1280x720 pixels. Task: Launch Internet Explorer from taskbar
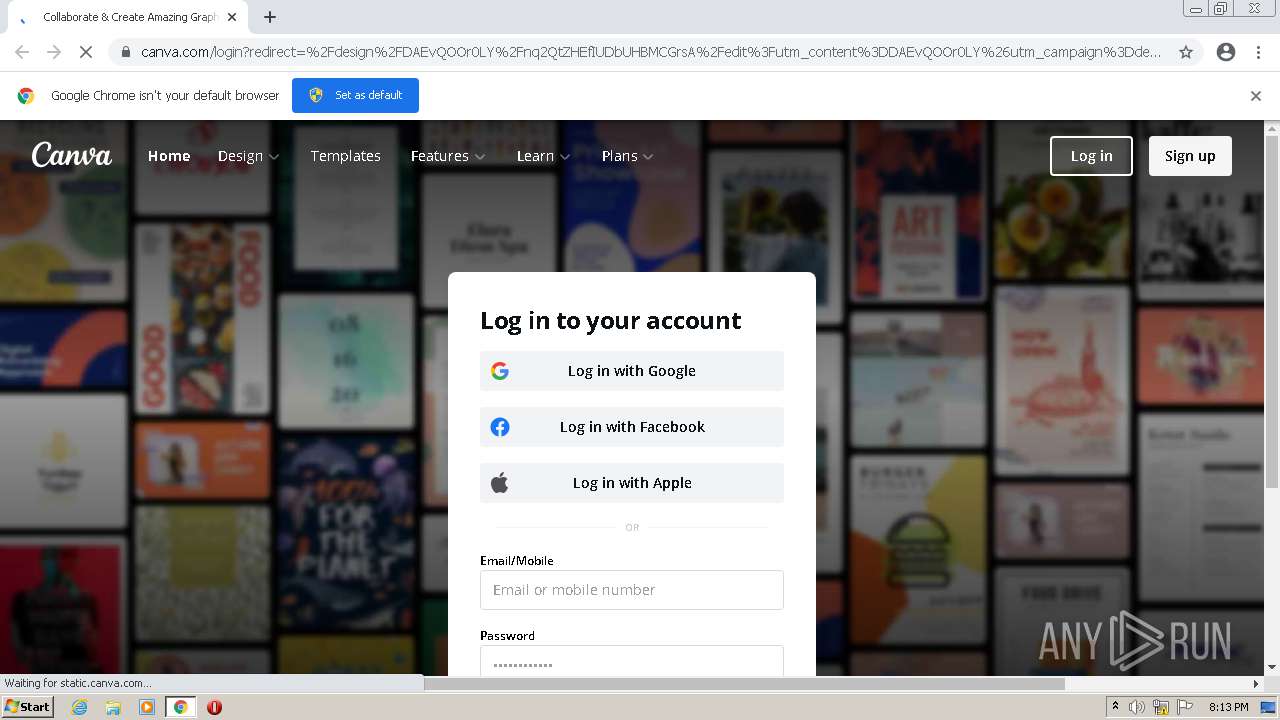click(79, 707)
